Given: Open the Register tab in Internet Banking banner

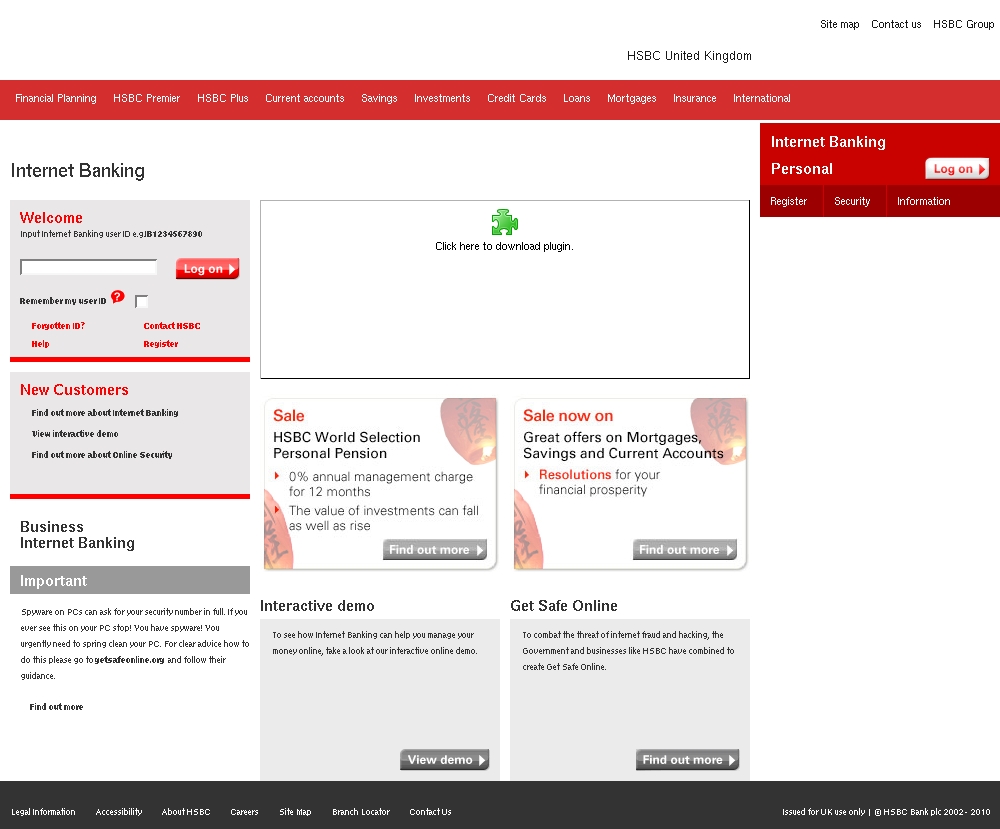Looking at the screenshot, I should [788, 202].
